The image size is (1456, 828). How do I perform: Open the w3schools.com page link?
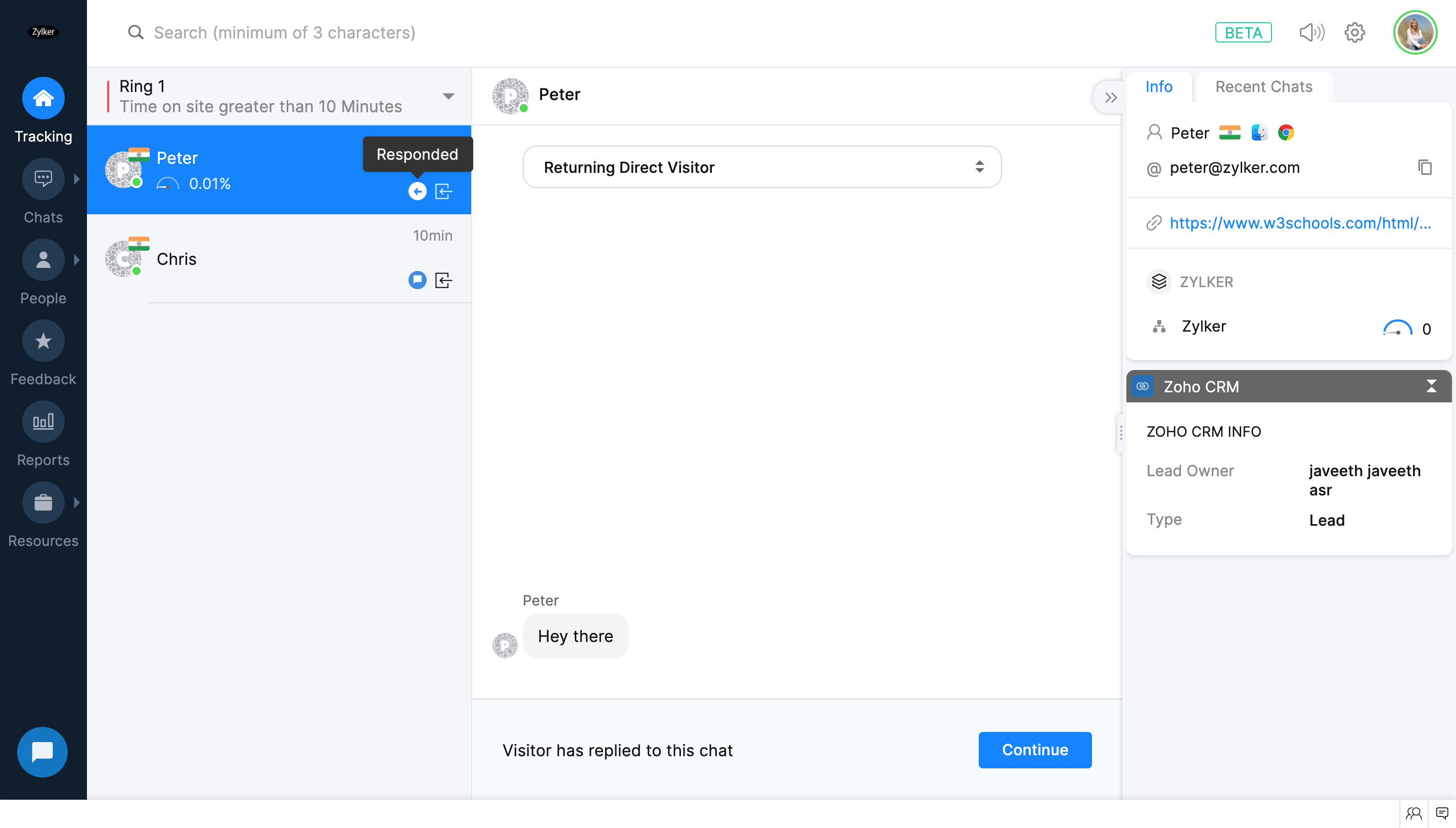[x=1300, y=223]
